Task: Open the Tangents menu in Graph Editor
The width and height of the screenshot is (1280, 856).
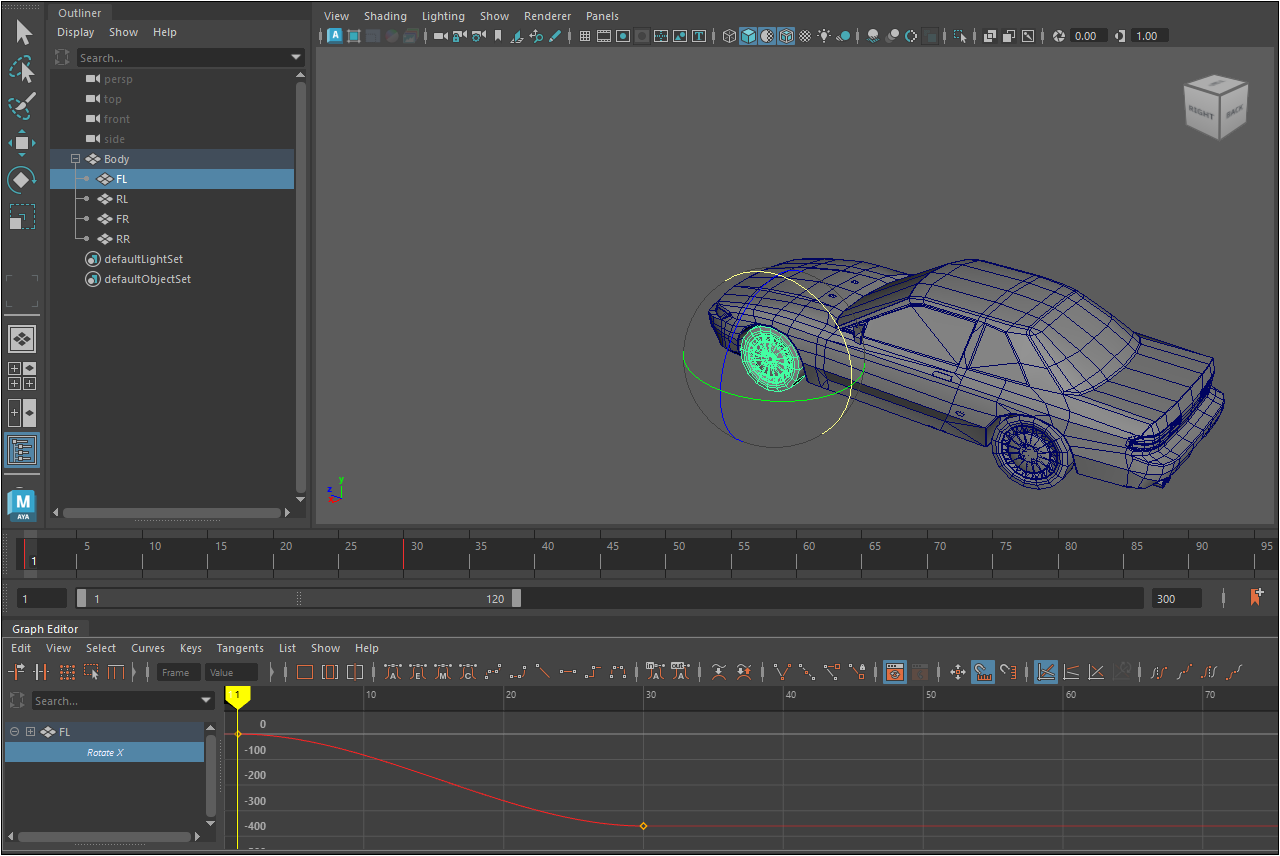Action: tap(240, 648)
